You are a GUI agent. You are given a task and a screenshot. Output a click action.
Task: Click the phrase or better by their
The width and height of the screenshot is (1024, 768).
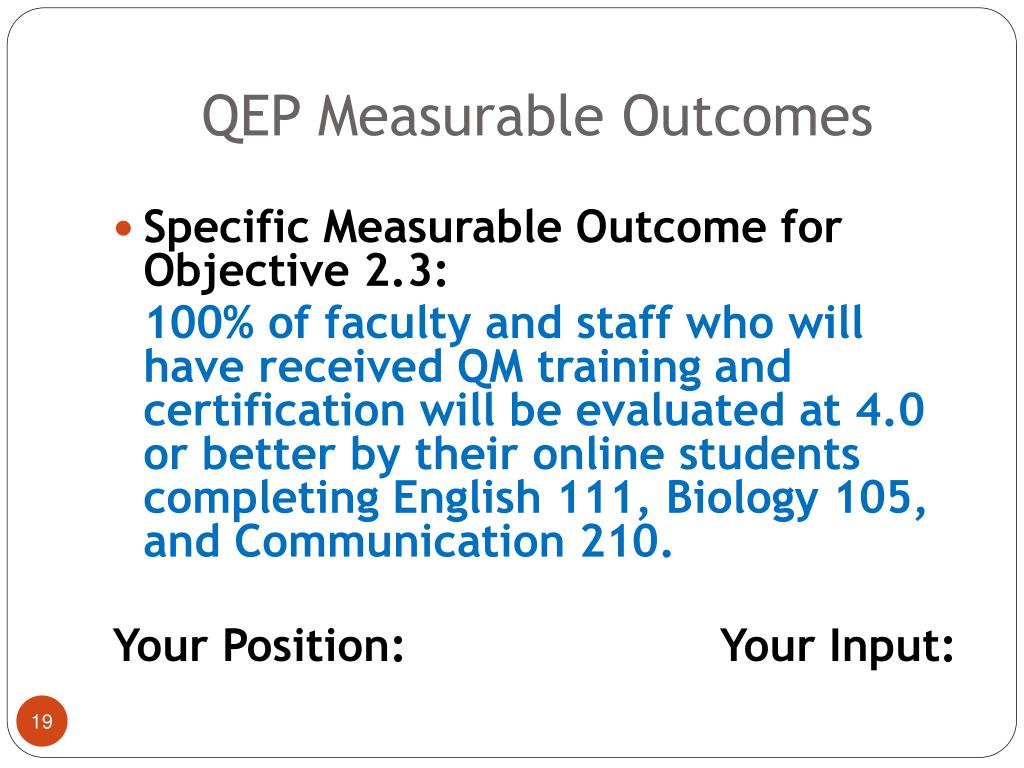coord(331,454)
